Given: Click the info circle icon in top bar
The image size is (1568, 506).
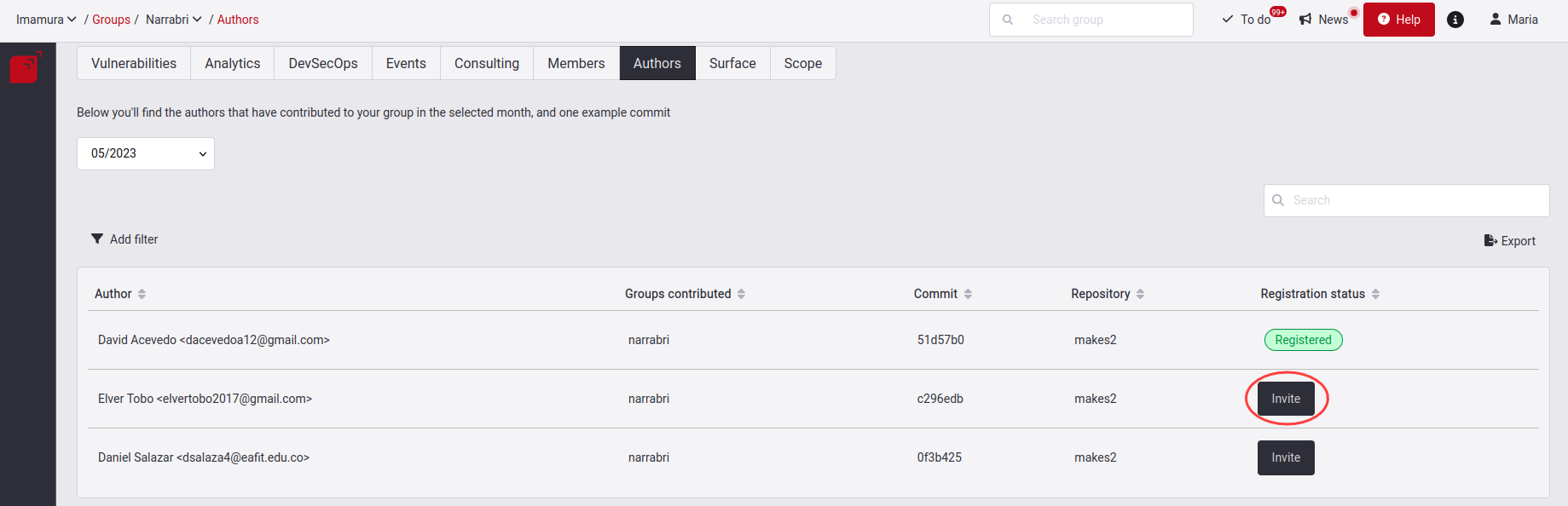Looking at the screenshot, I should (x=1455, y=20).
